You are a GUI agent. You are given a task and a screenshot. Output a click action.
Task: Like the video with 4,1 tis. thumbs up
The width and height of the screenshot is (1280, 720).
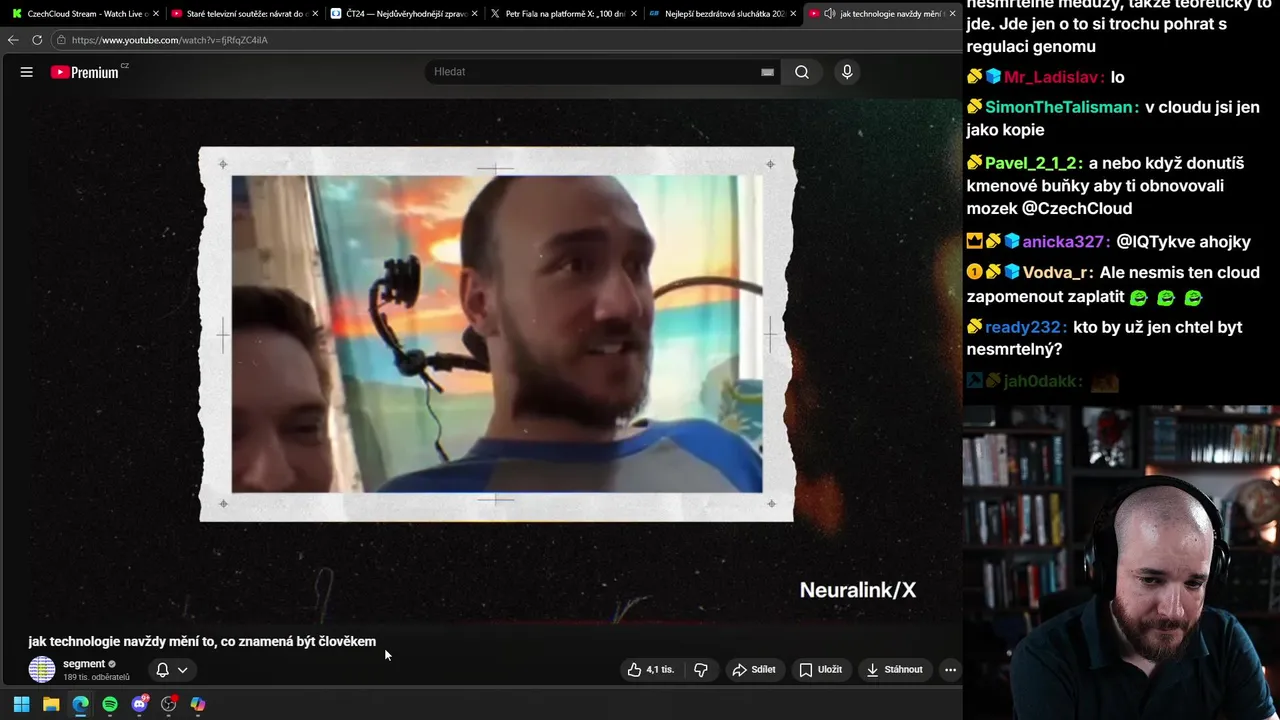point(650,670)
